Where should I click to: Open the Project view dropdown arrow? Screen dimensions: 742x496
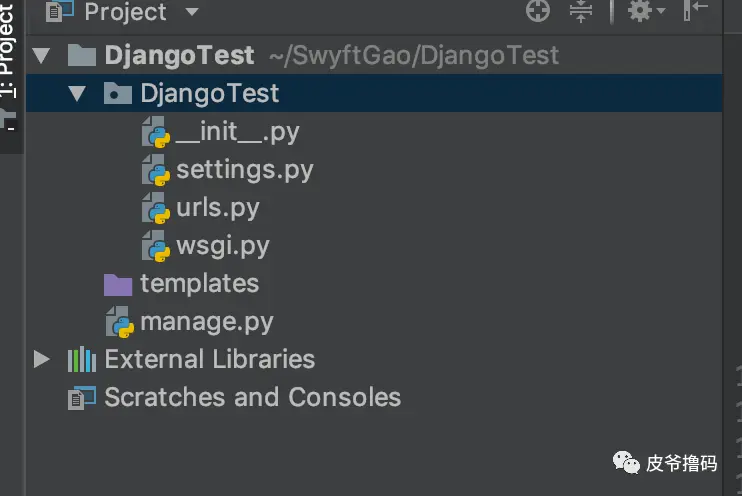[192, 12]
